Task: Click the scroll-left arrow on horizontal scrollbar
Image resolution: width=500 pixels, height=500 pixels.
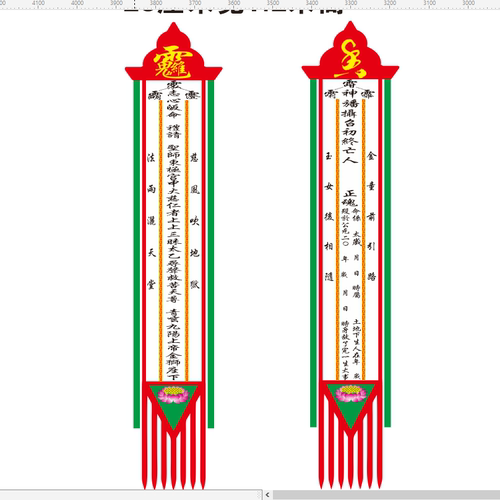Action: [267, 495]
